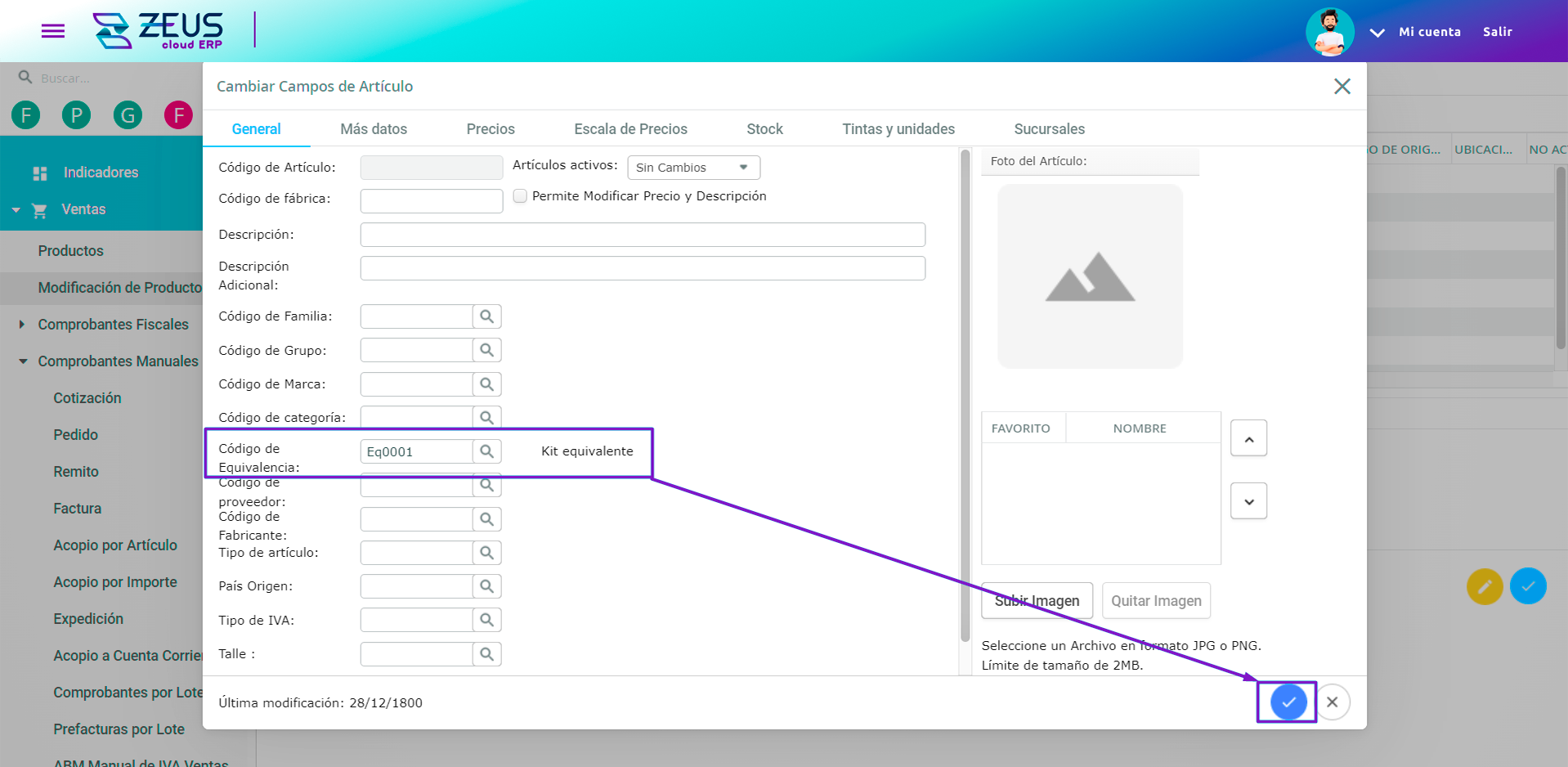Open the Código de Equivalencia search icon
Image resolution: width=1568 pixels, height=767 pixels.
point(486,451)
